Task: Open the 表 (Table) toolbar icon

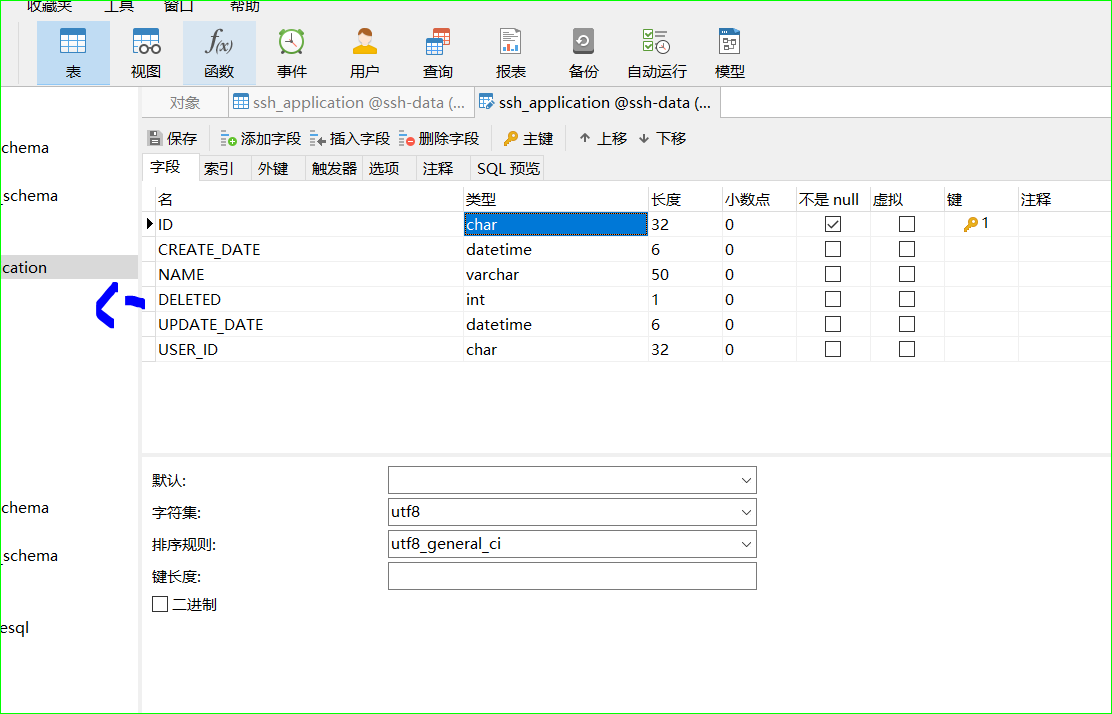Action: [73, 53]
